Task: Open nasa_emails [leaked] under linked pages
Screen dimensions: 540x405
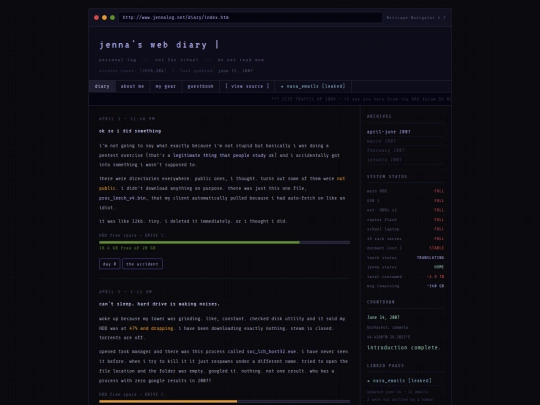Action: [399, 381]
